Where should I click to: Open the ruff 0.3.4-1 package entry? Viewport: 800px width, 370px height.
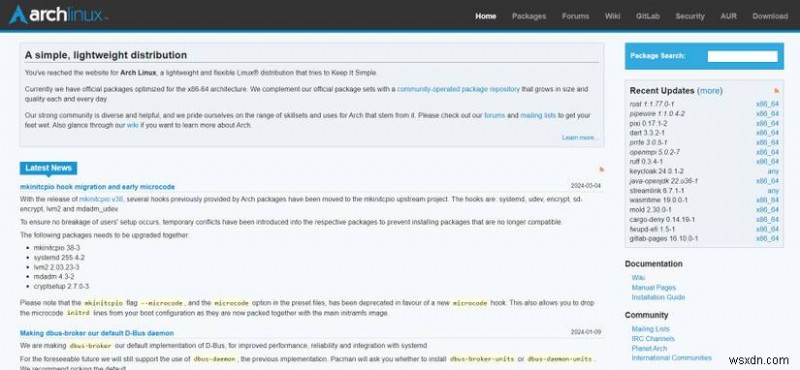[647, 161]
